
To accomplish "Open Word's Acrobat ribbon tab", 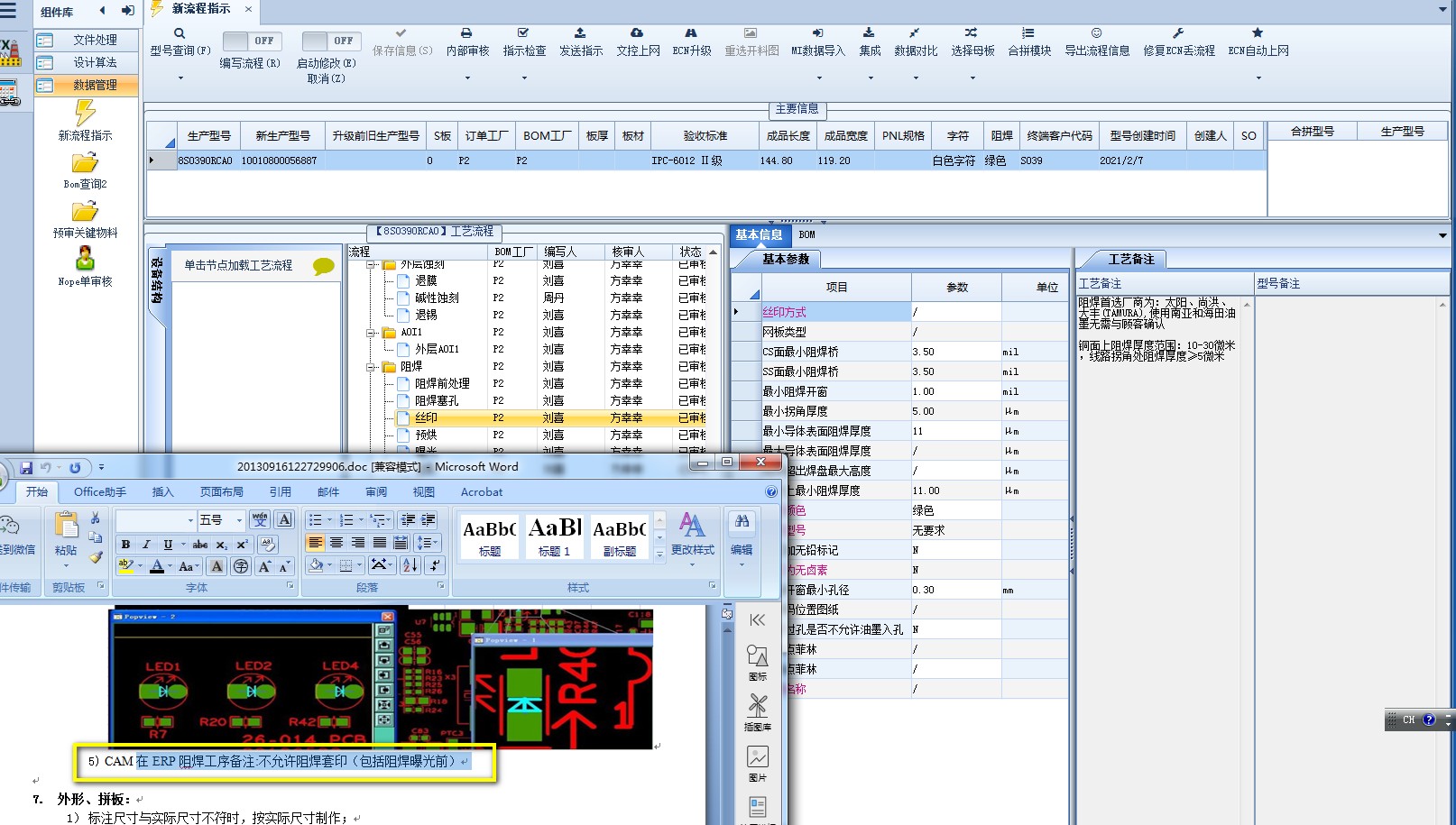I will coord(482,492).
